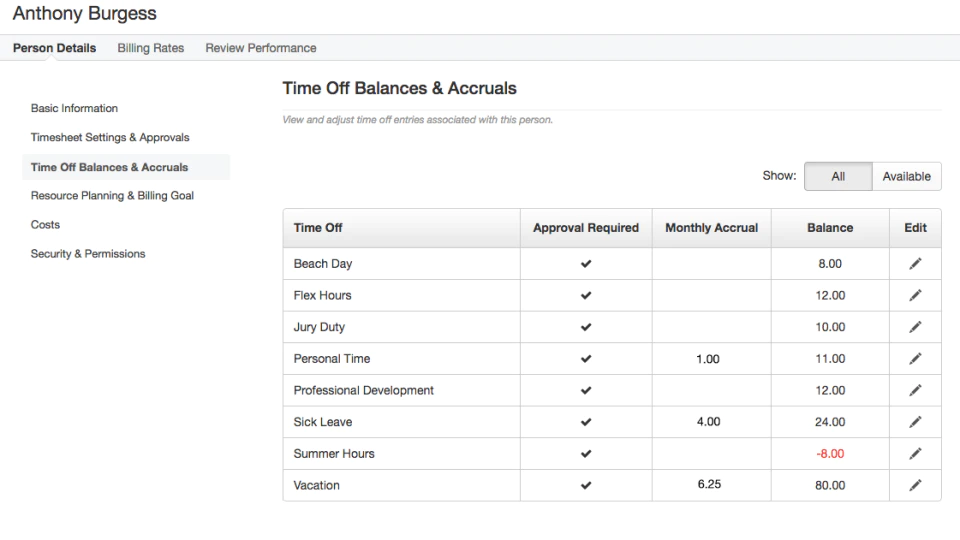Click the pencil icon for Professional Development
The height and width of the screenshot is (540, 960).
[x=915, y=391]
